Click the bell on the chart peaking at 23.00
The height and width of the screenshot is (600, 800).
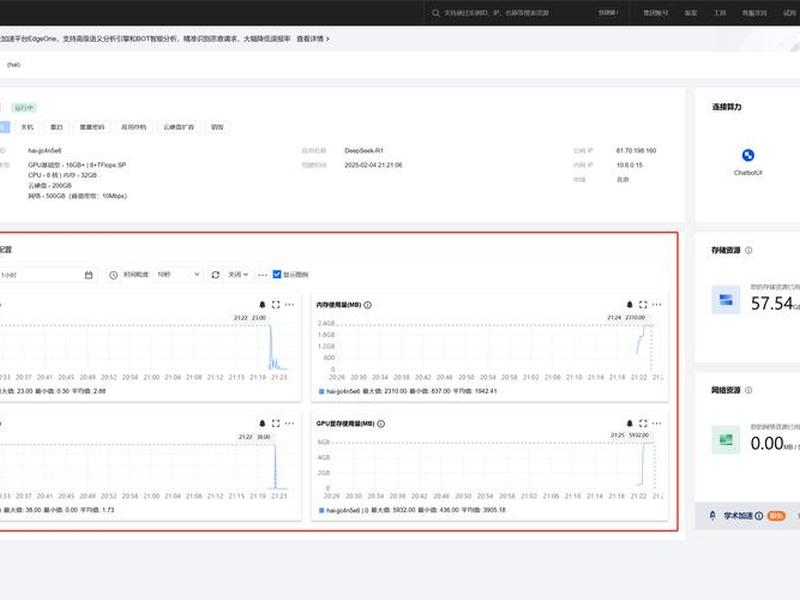pyautogui.click(x=262, y=305)
